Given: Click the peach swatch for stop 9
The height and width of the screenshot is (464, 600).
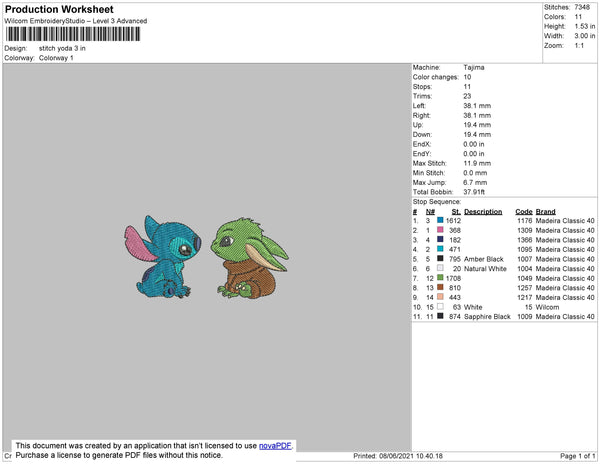Looking at the screenshot, I should tap(440, 297).
